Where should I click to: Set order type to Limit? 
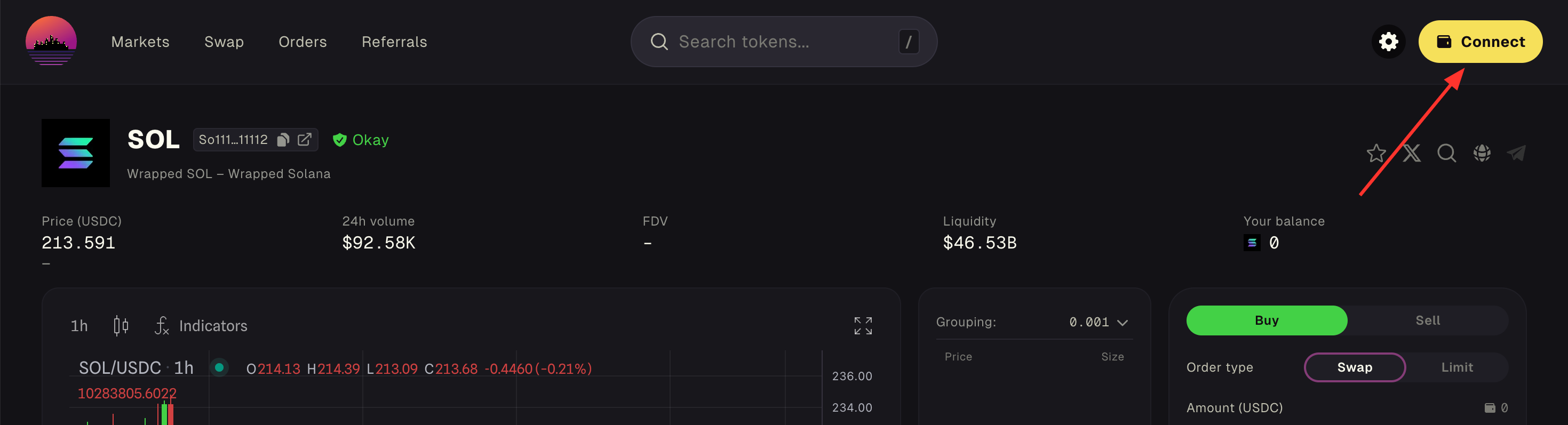(x=1456, y=367)
